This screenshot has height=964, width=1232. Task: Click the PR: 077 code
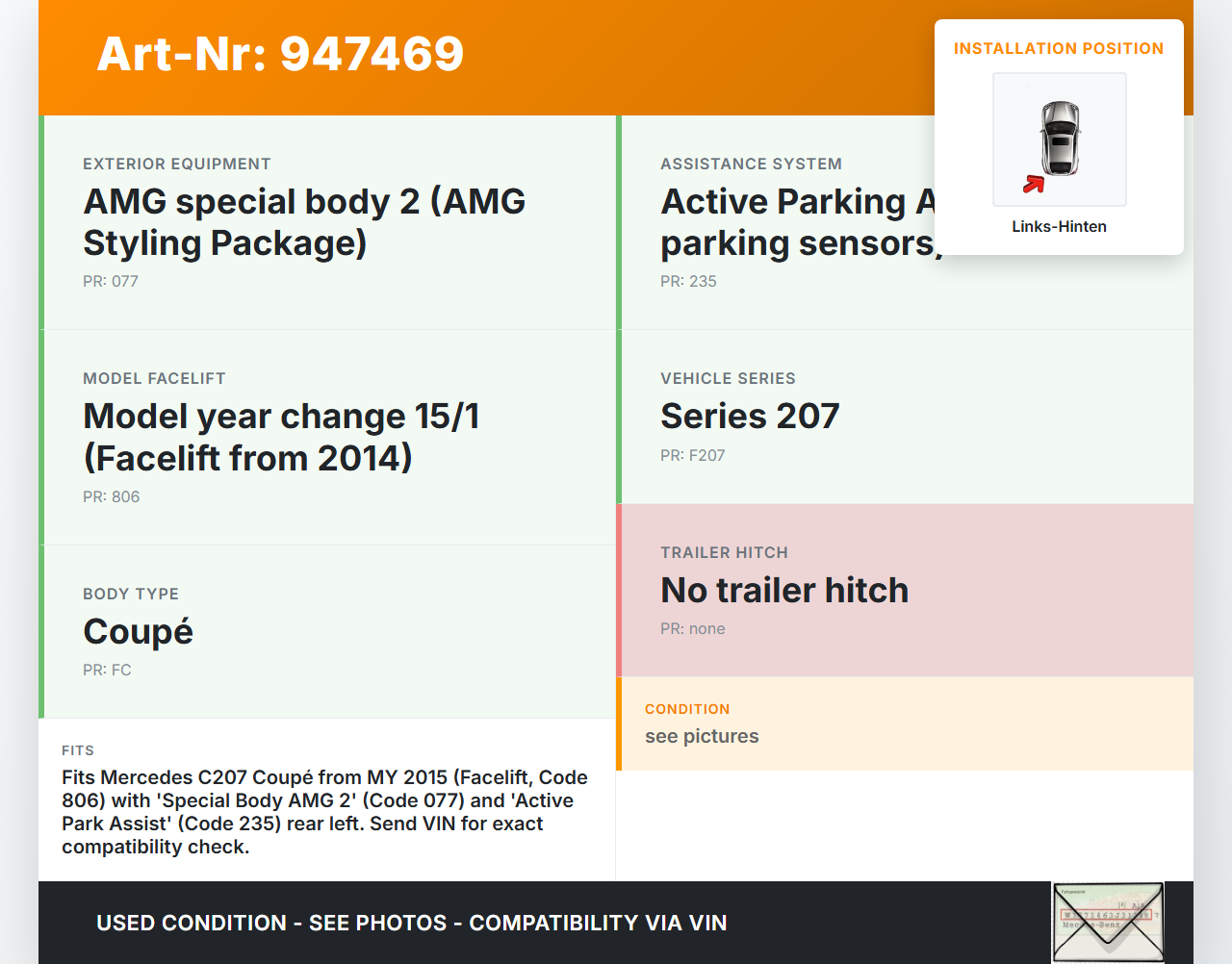tap(111, 282)
